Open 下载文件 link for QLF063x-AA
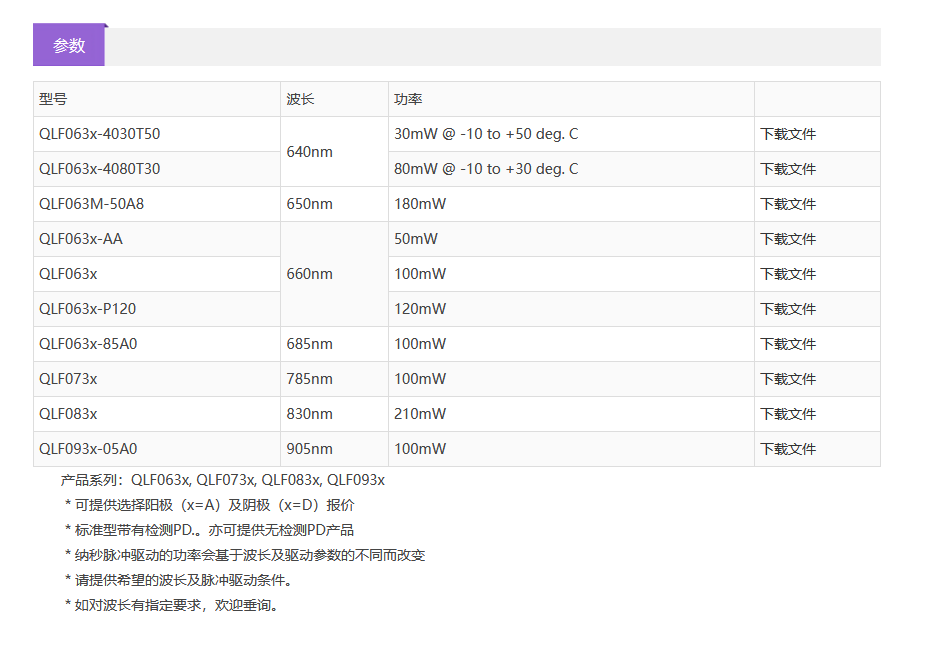Screen dimensions: 937x647 click(788, 239)
